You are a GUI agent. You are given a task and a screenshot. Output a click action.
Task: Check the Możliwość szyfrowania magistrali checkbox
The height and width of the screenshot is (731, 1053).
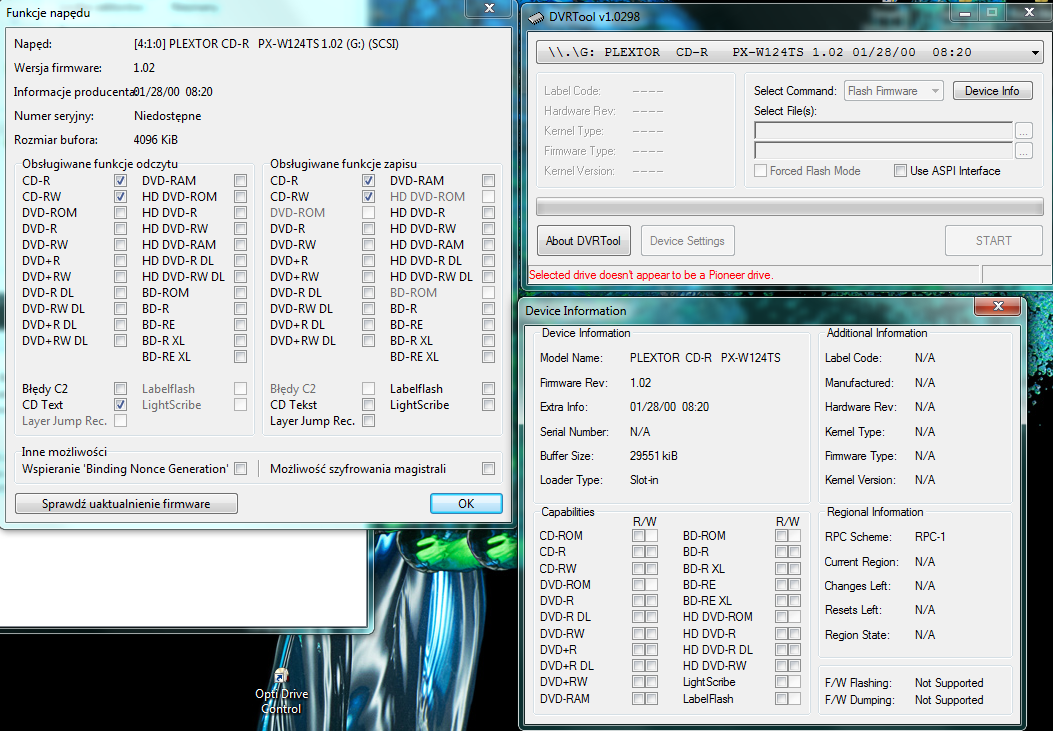(488, 469)
